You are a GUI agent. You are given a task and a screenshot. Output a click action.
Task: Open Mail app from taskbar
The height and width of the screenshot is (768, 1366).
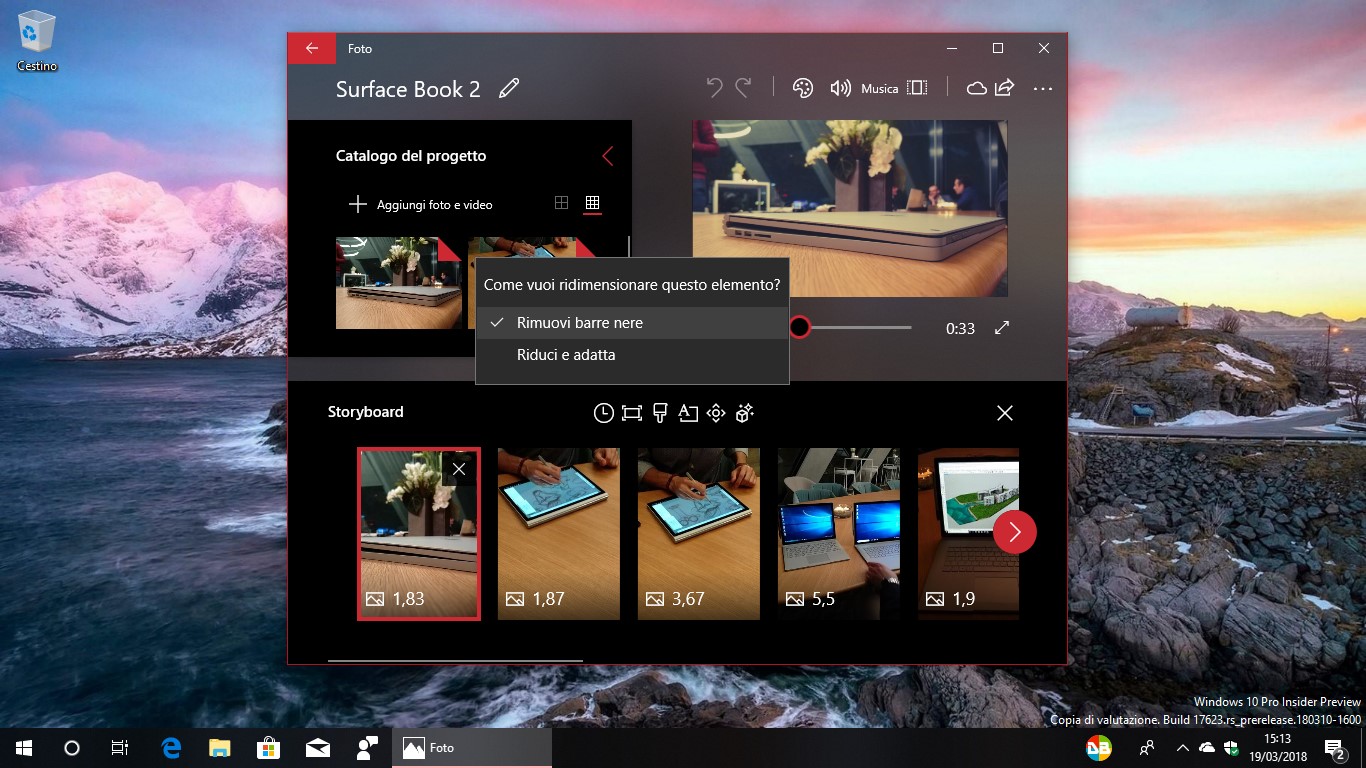pos(318,747)
